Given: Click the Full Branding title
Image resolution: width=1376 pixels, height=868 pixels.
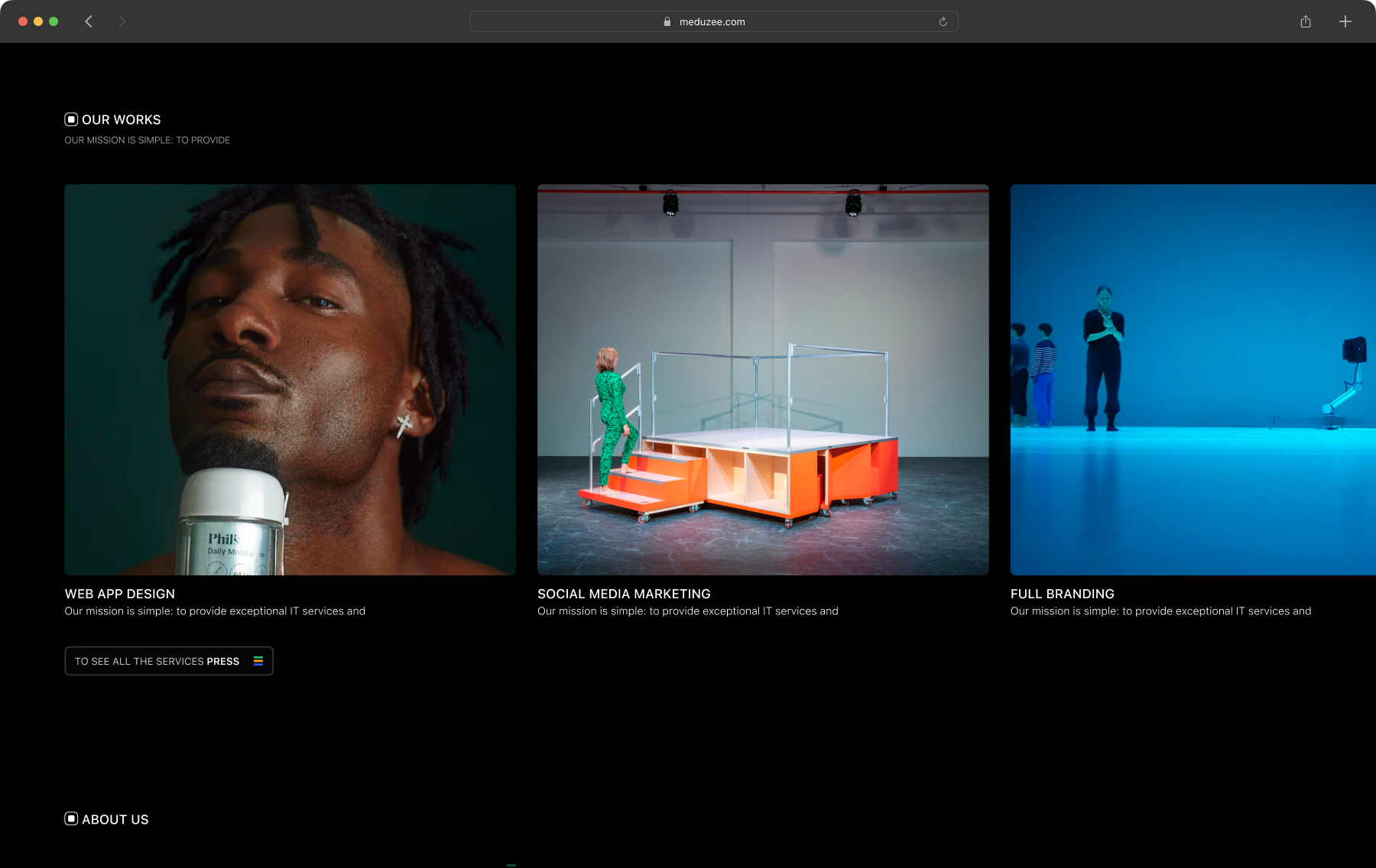Looking at the screenshot, I should point(1062,594).
